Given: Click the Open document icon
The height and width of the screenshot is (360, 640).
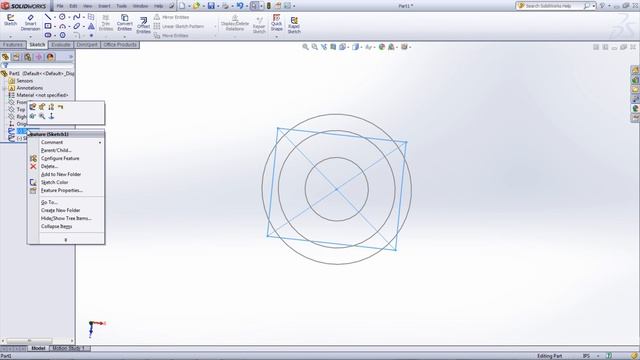Looking at the screenshot, I should pyautogui.click(x=196, y=6).
